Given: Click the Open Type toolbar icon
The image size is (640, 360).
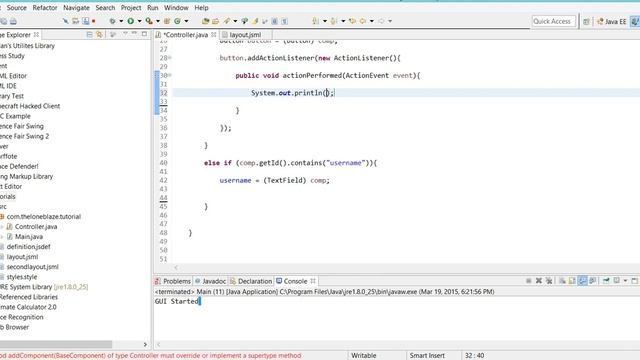Looking at the screenshot, I should (205, 21).
